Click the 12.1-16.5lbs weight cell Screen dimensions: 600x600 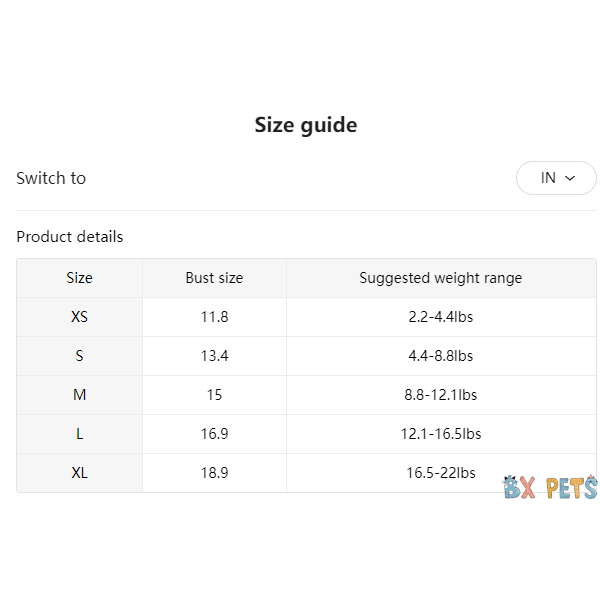click(x=440, y=434)
